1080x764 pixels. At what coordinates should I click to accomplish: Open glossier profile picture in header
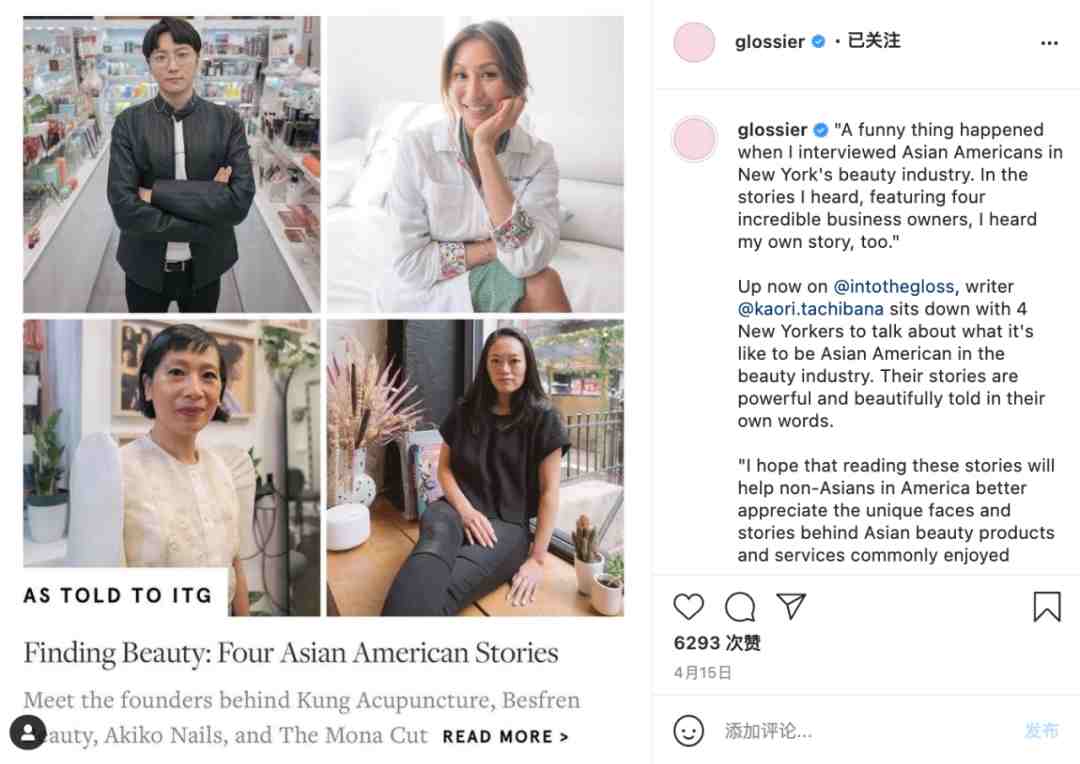pos(694,42)
